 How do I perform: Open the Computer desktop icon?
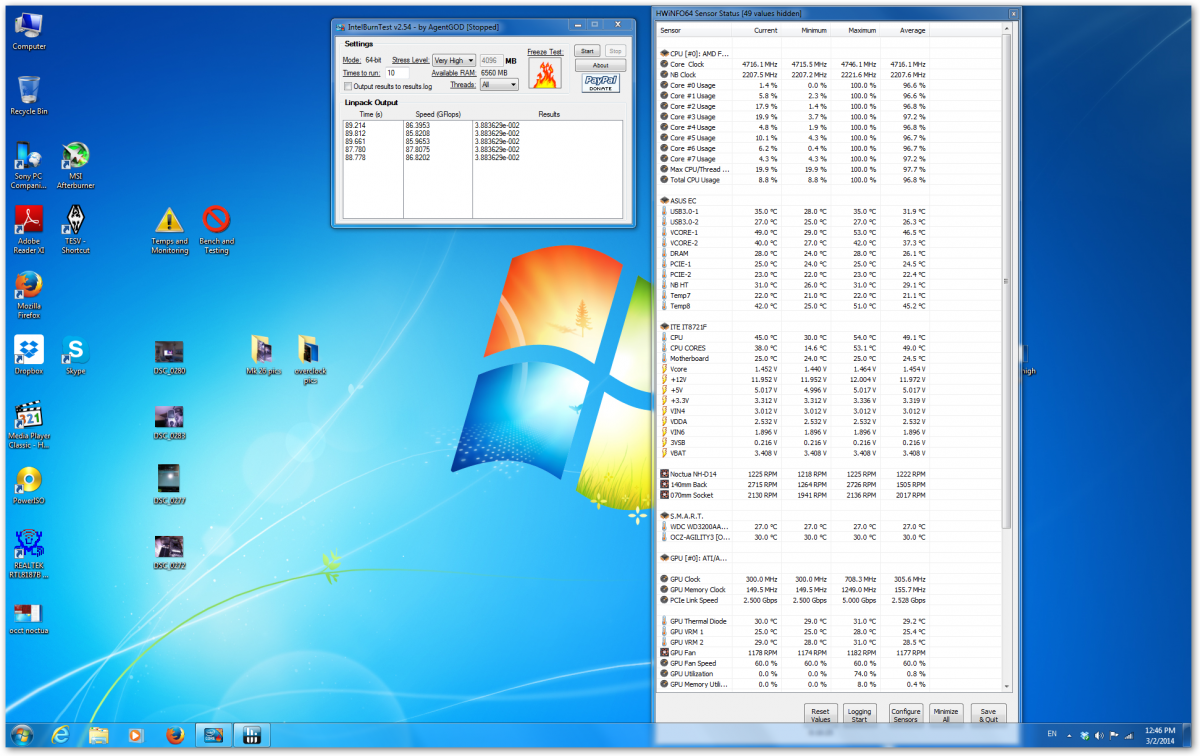[x=29, y=32]
